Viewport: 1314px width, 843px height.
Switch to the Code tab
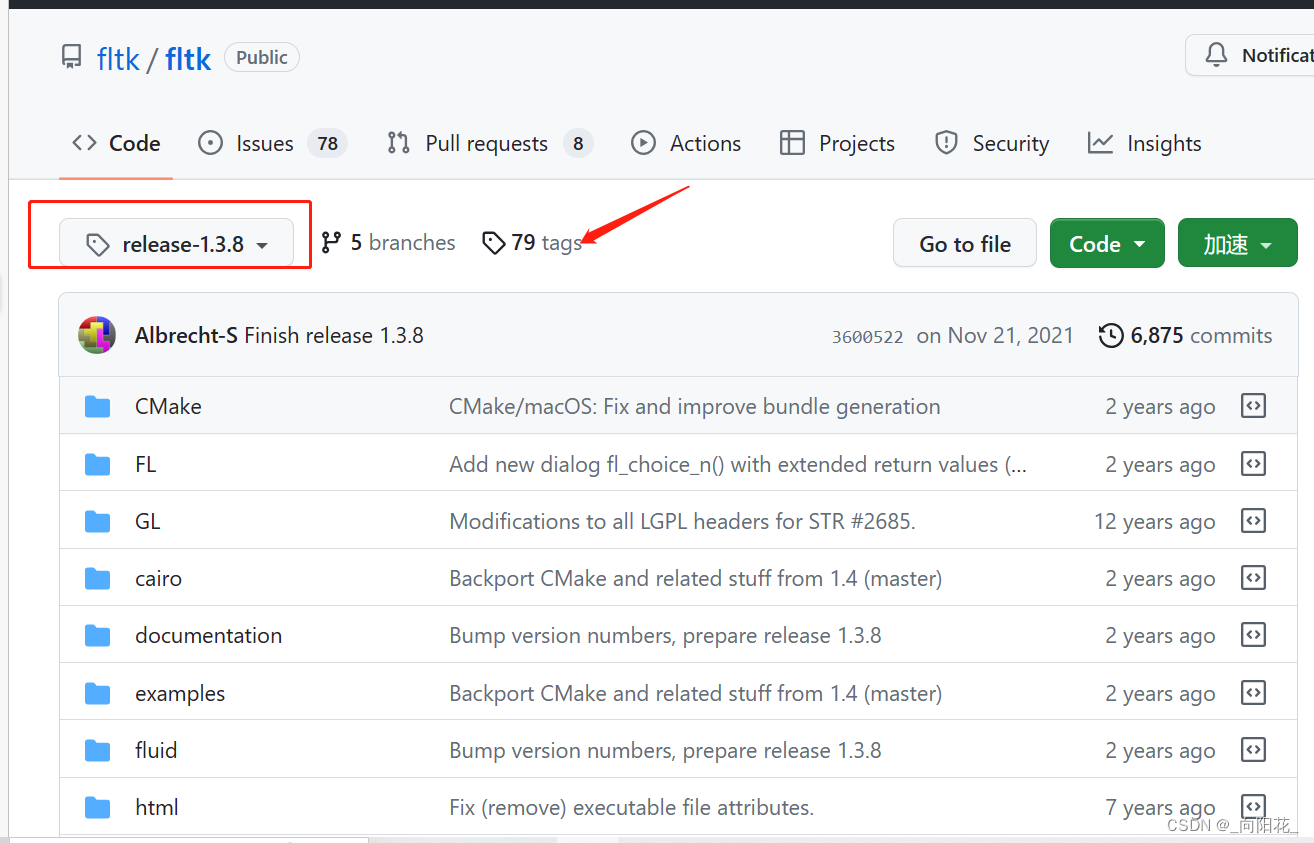click(116, 144)
